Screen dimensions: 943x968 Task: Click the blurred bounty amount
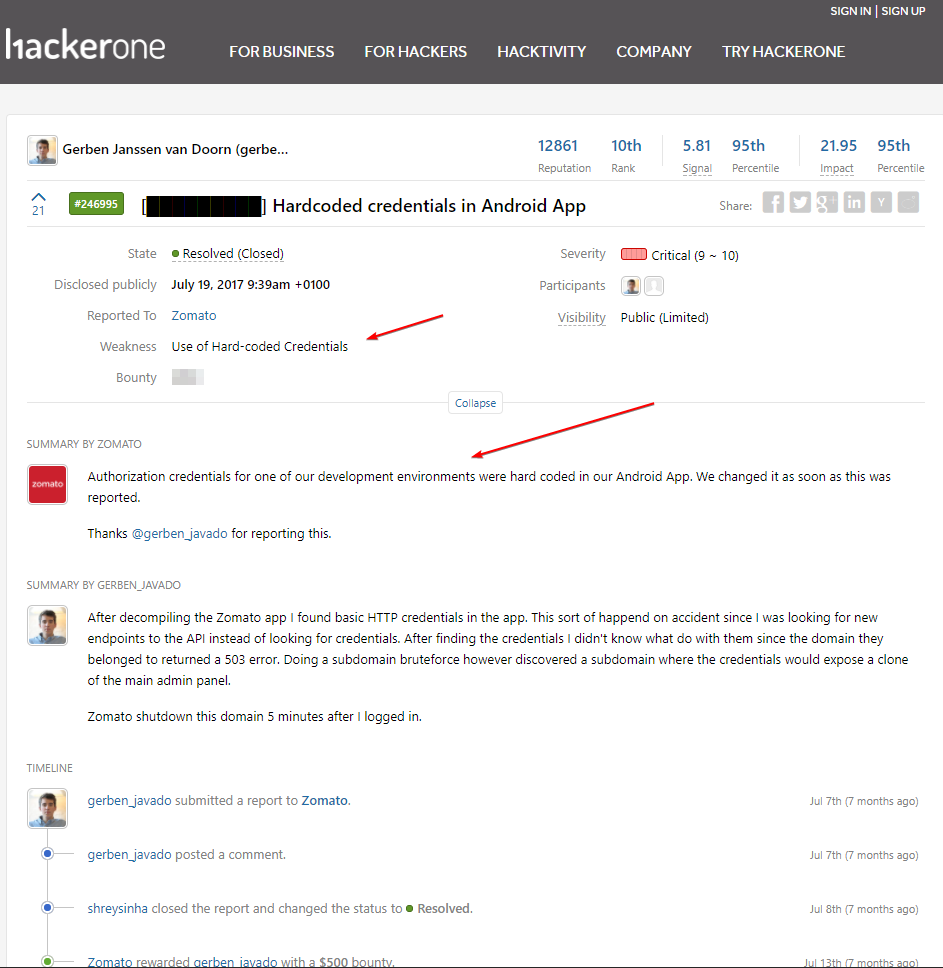point(188,377)
